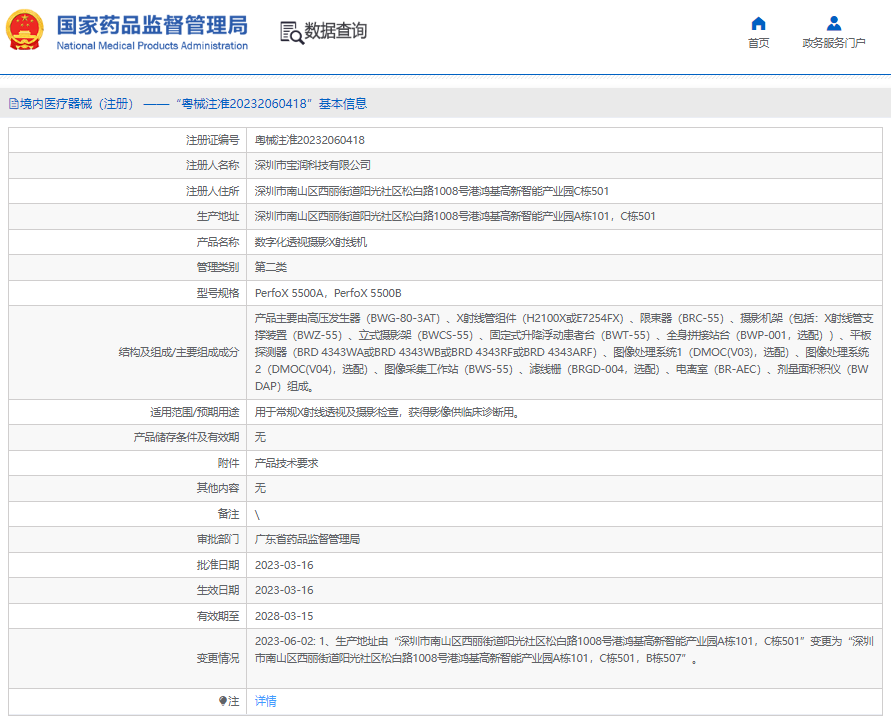Screen dimensions: 891x722
Task: Click the 生效日期 row label
Action: (218, 590)
